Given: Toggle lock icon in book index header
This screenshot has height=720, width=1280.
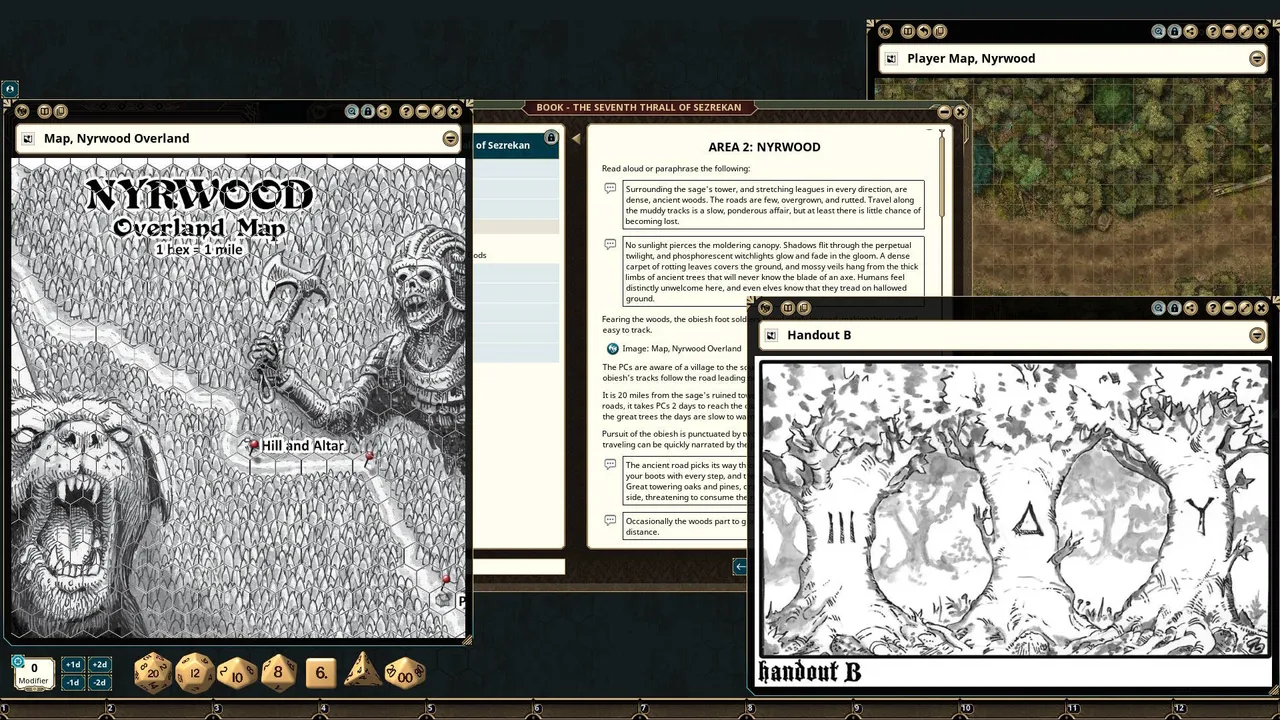Looking at the screenshot, I should (550, 137).
